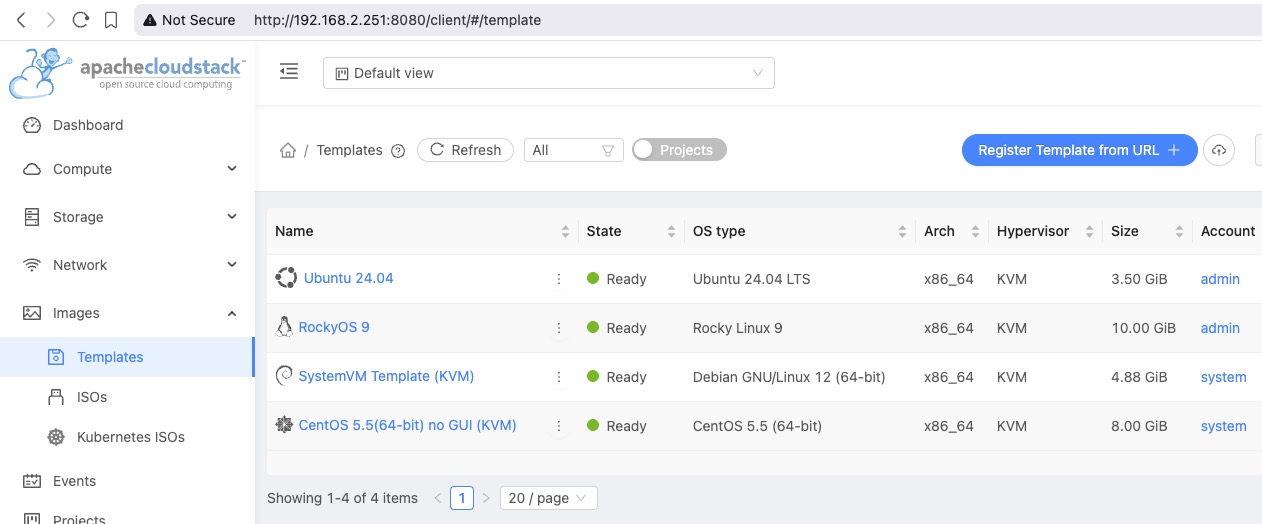The width and height of the screenshot is (1262, 524).
Task: Click the Refresh button
Action: point(465,150)
